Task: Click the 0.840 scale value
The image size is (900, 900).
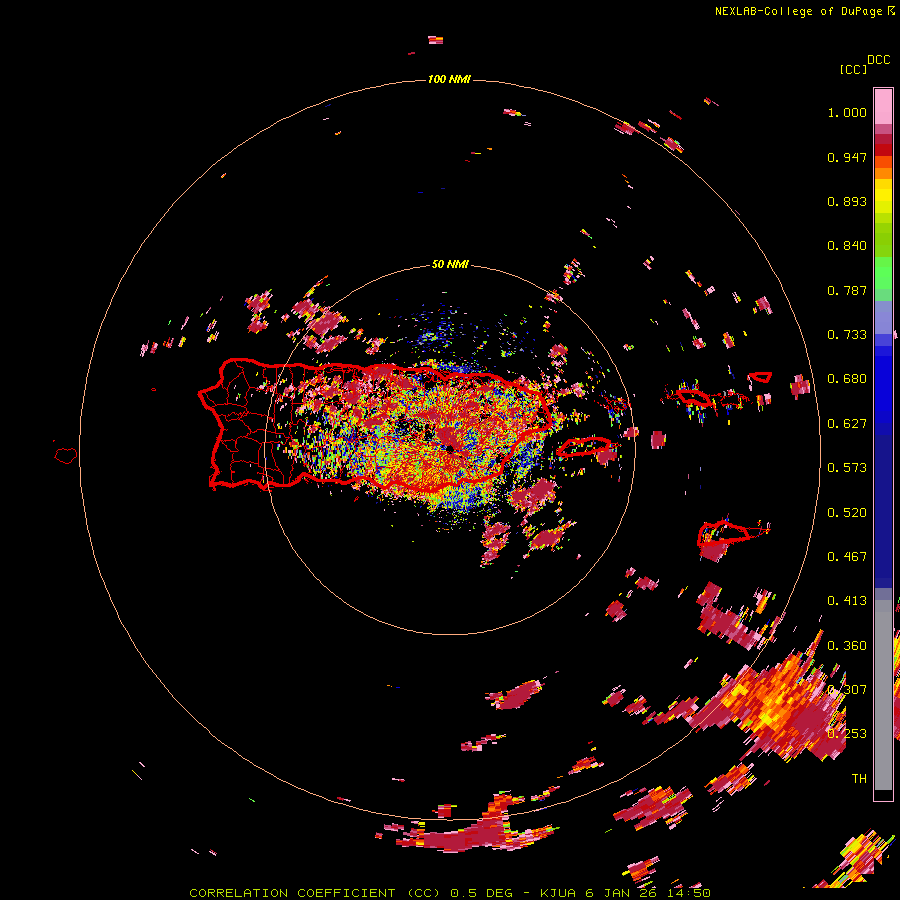Action: coord(847,246)
